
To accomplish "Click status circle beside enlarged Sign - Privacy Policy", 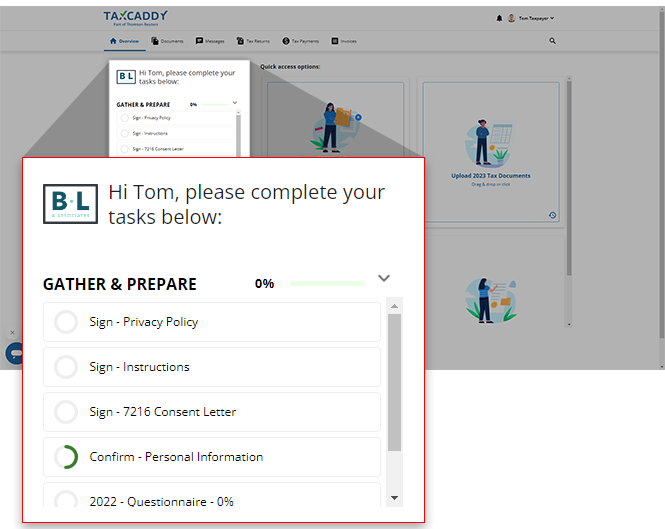I will (x=66, y=322).
